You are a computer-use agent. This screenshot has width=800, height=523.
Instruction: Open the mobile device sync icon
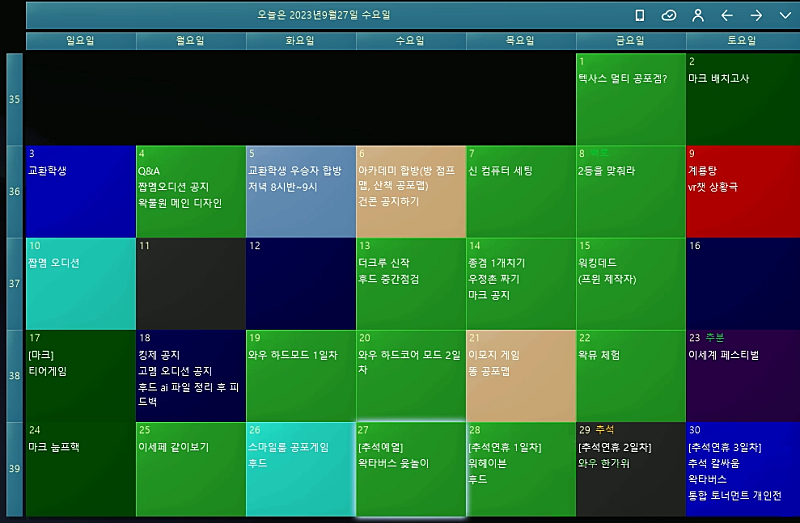[x=639, y=16]
